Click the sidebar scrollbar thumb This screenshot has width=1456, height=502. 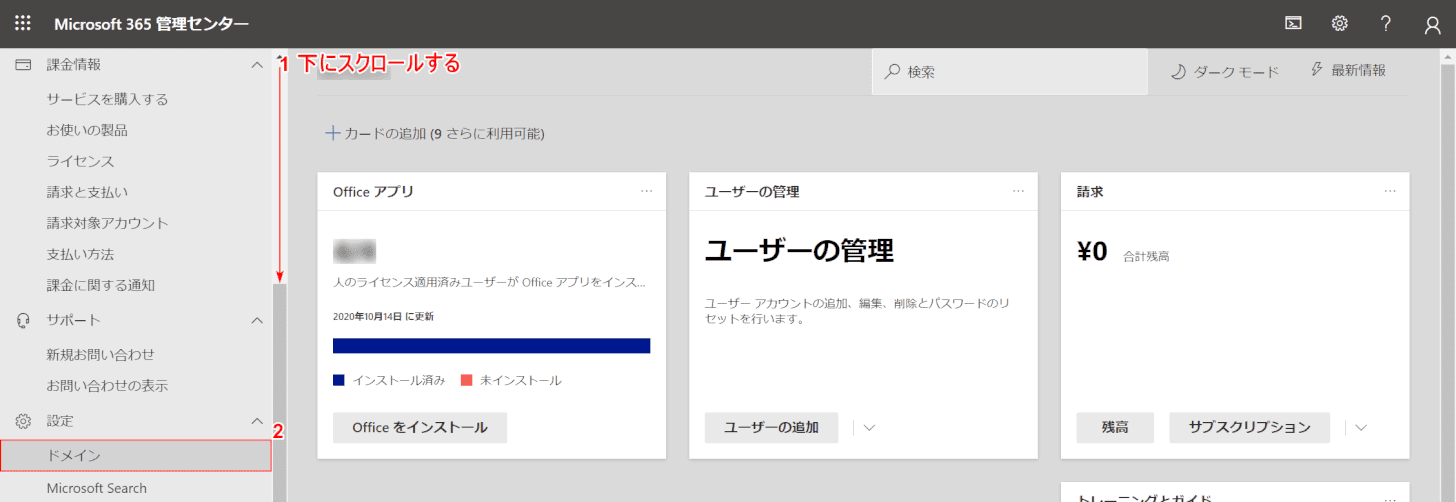click(279, 392)
